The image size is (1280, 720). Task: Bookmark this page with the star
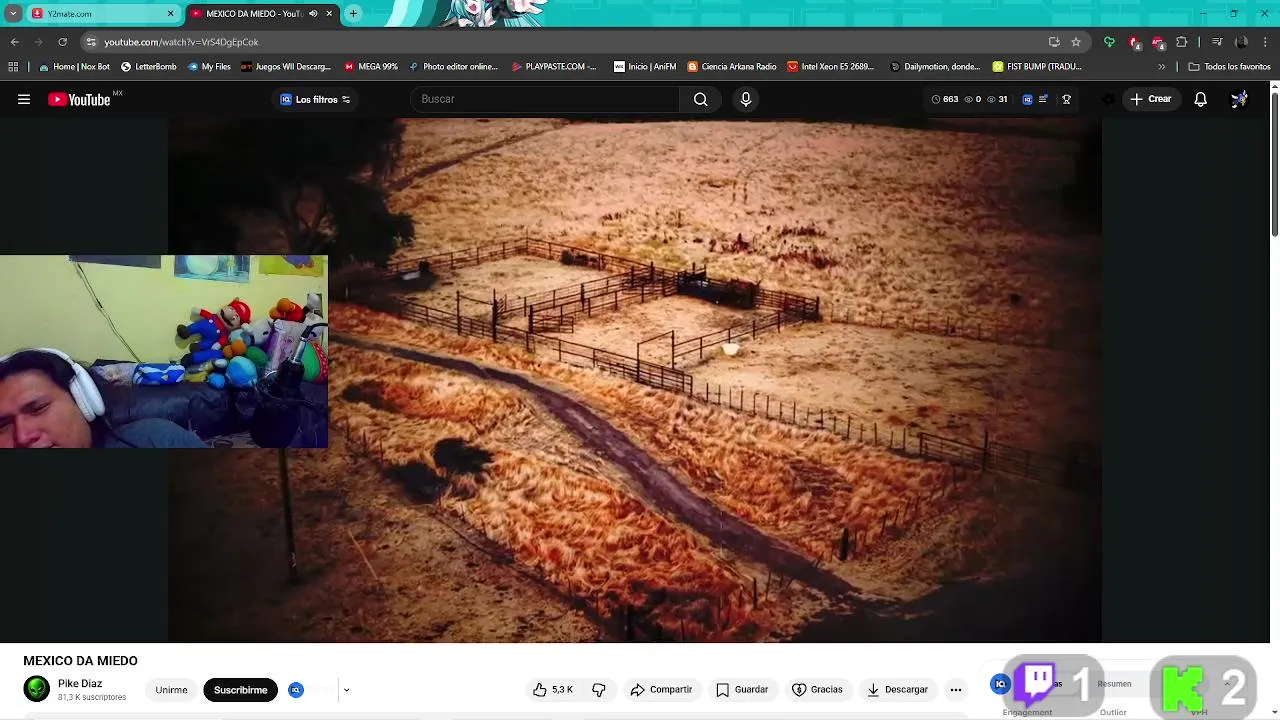click(x=1076, y=42)
